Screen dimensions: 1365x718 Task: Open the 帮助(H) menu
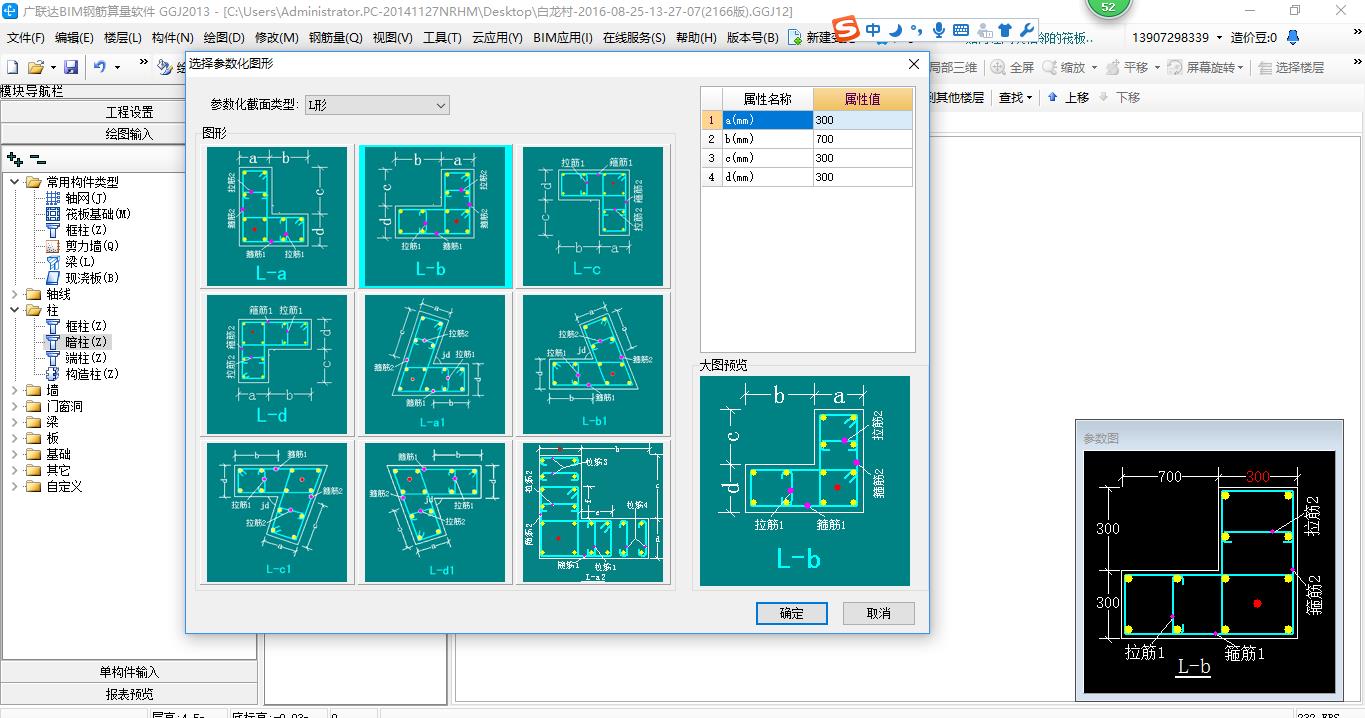tap(696, 38)
